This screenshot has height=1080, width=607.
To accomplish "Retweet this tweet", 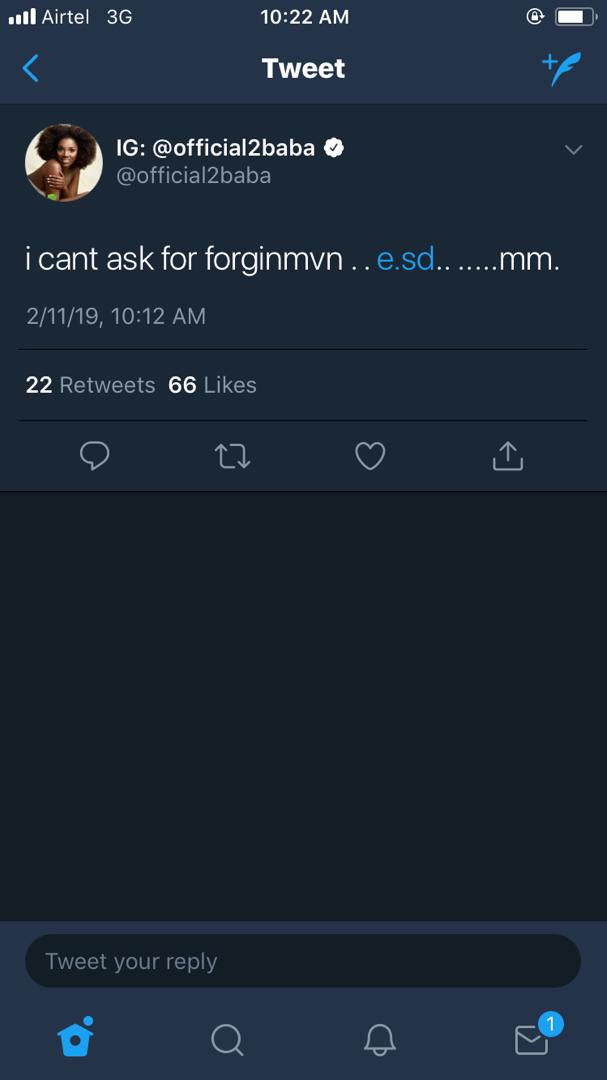I will pos(232,457).
